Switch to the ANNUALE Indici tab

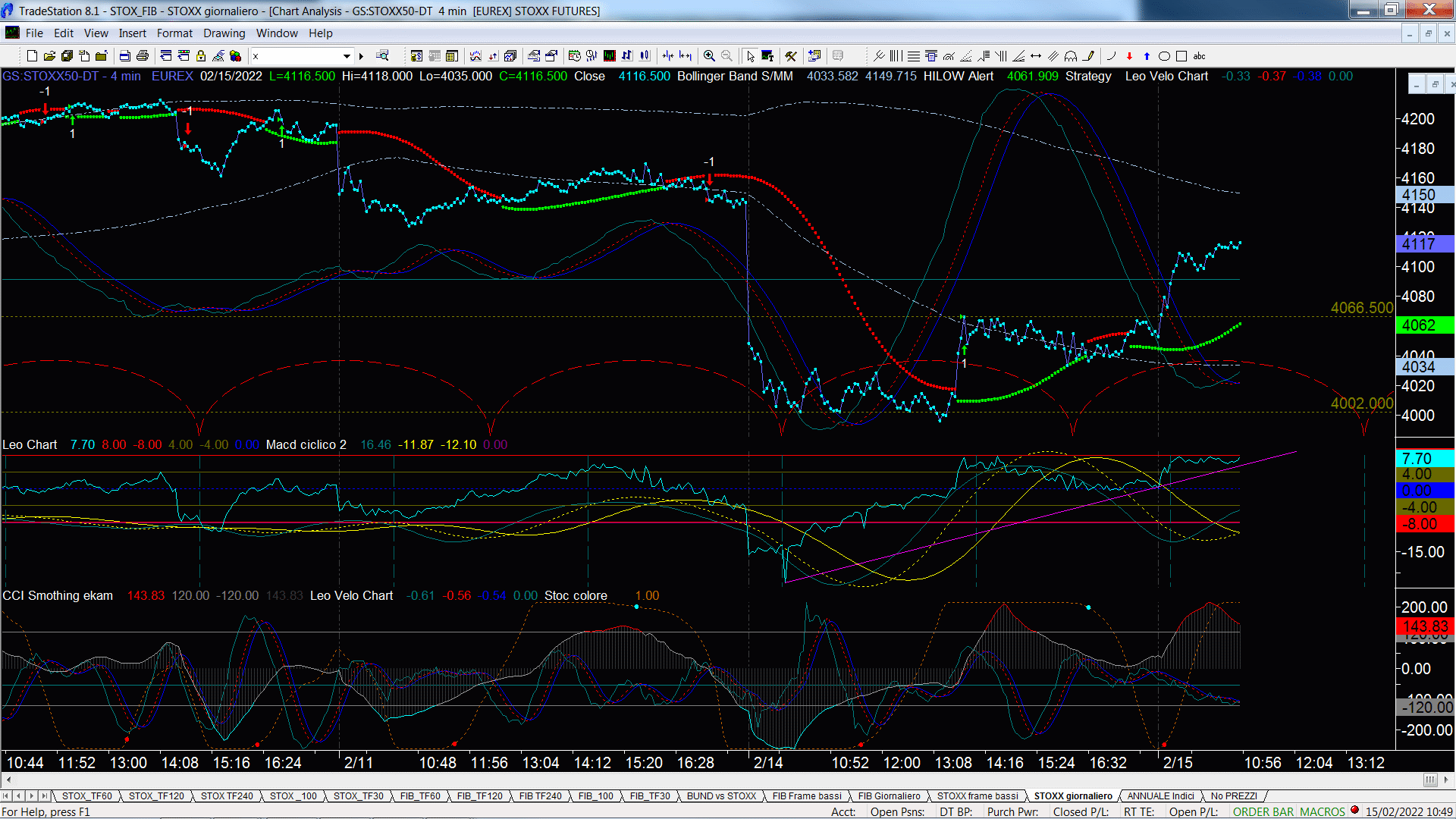1160,795
